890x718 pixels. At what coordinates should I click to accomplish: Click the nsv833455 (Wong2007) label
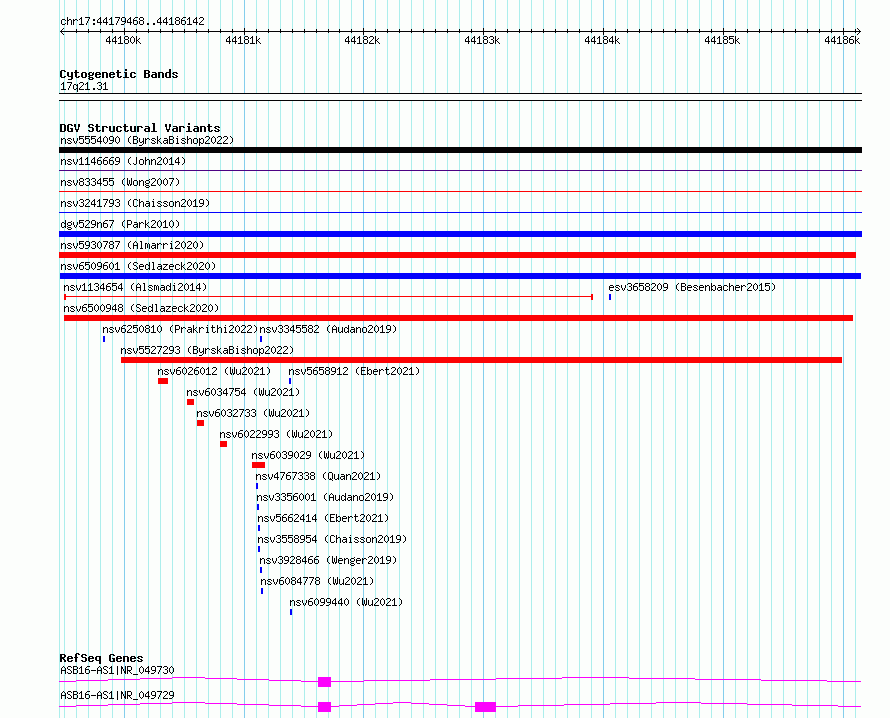pyautogui.click(x=120, y=182)
